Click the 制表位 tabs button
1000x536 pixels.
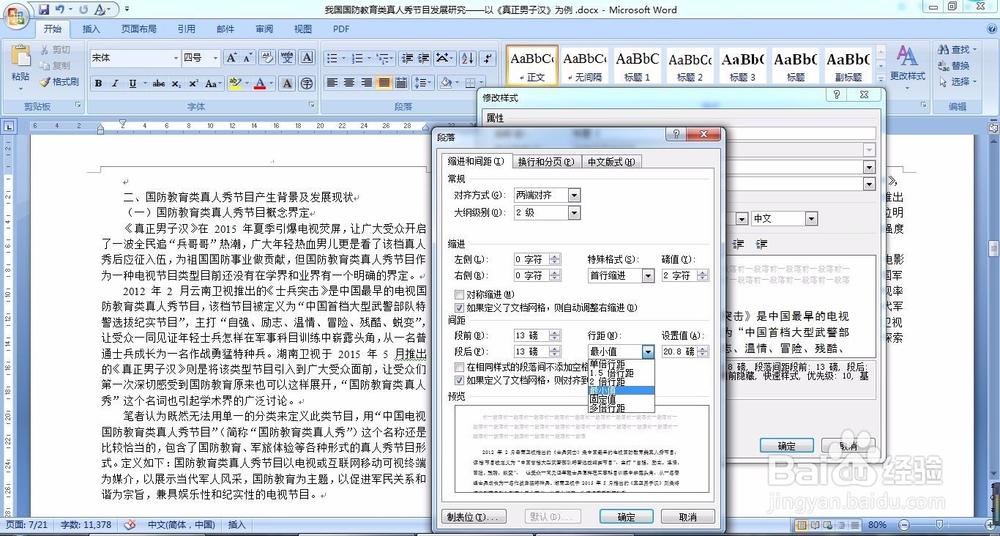pyautogui.click(x=474, y=517)
